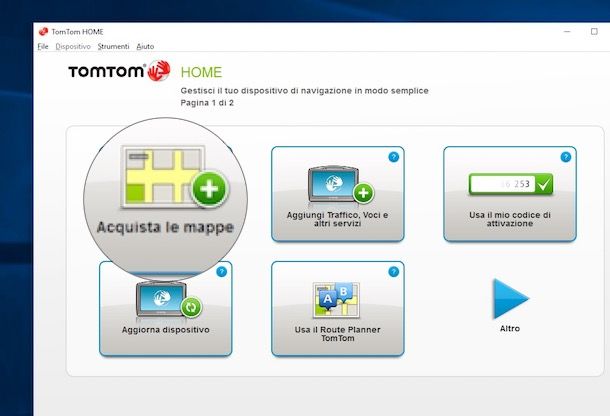Maximize the TomTom HOME window
610x416 pixels.
(594, 32)
